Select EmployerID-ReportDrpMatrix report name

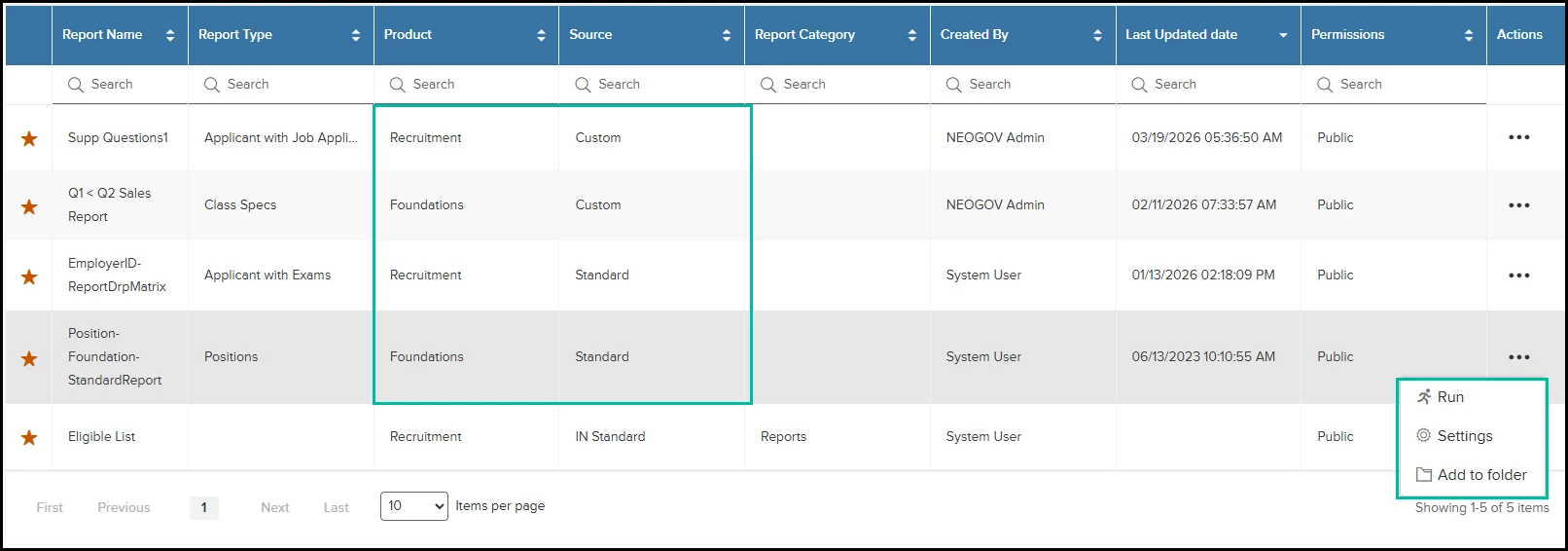tap(117, 275)
